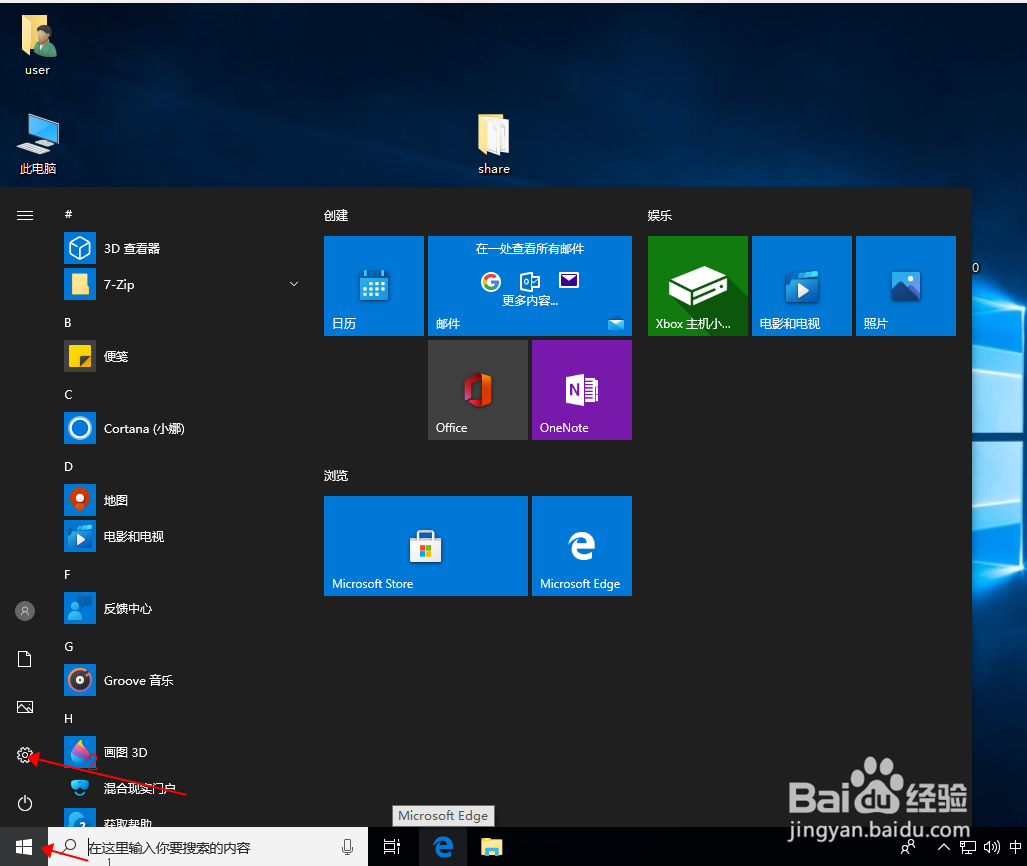The width and height of the screenshot is (1027, 866).
Task: Select the 娱乐 tile group header
Action: (660, 216)
